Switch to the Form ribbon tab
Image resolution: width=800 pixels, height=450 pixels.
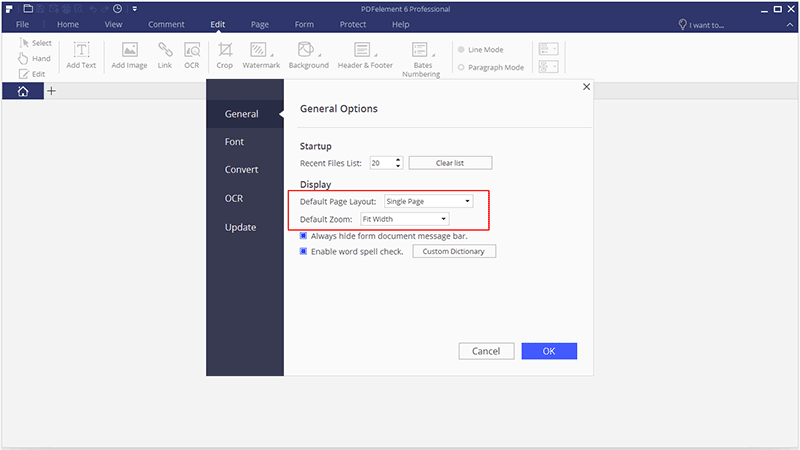click(x=304, y=24)
